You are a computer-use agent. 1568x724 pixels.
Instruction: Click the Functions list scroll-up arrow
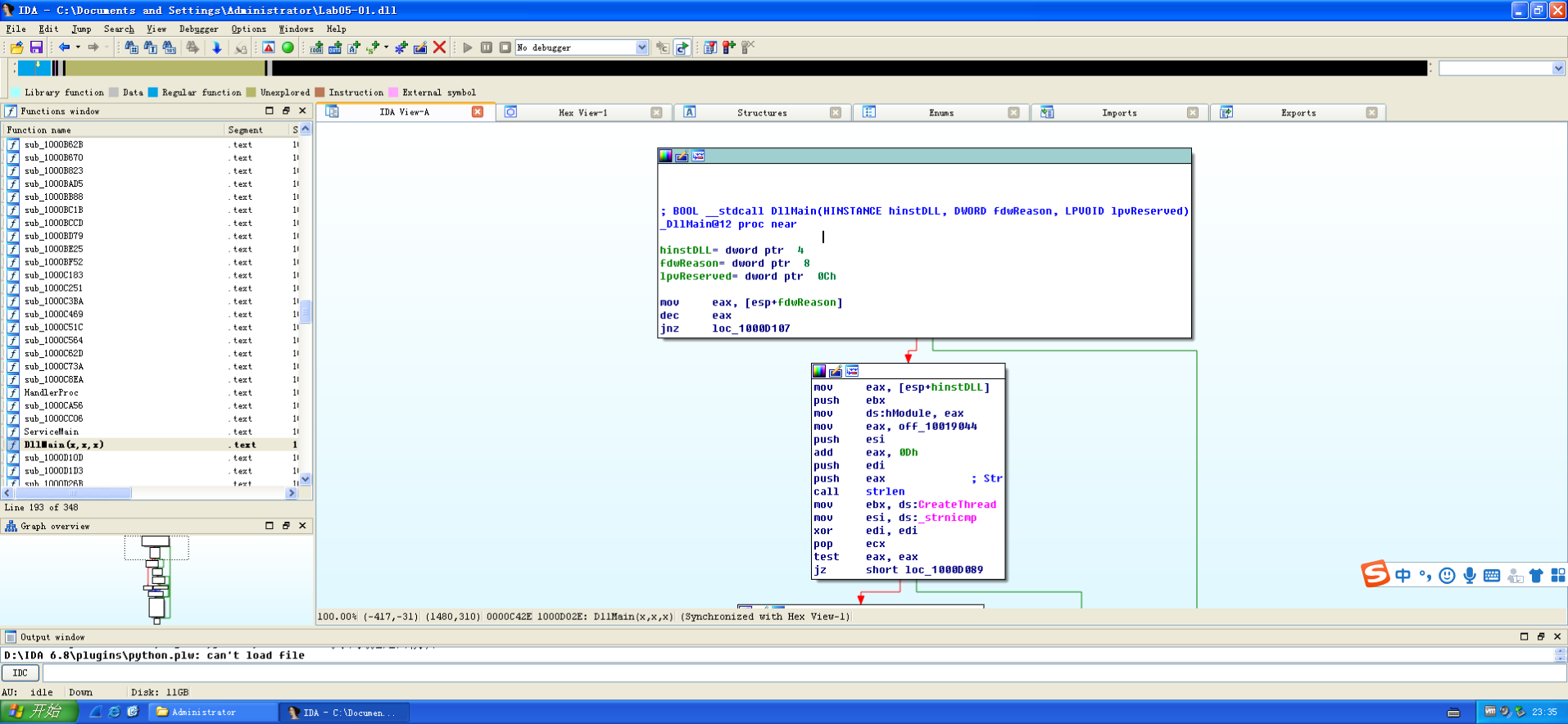coord(306,129)
